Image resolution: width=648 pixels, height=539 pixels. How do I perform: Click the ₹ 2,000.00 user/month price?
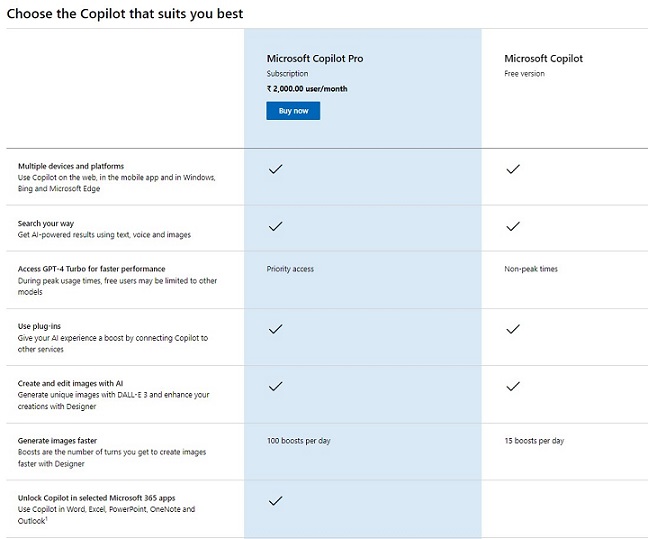309,89
